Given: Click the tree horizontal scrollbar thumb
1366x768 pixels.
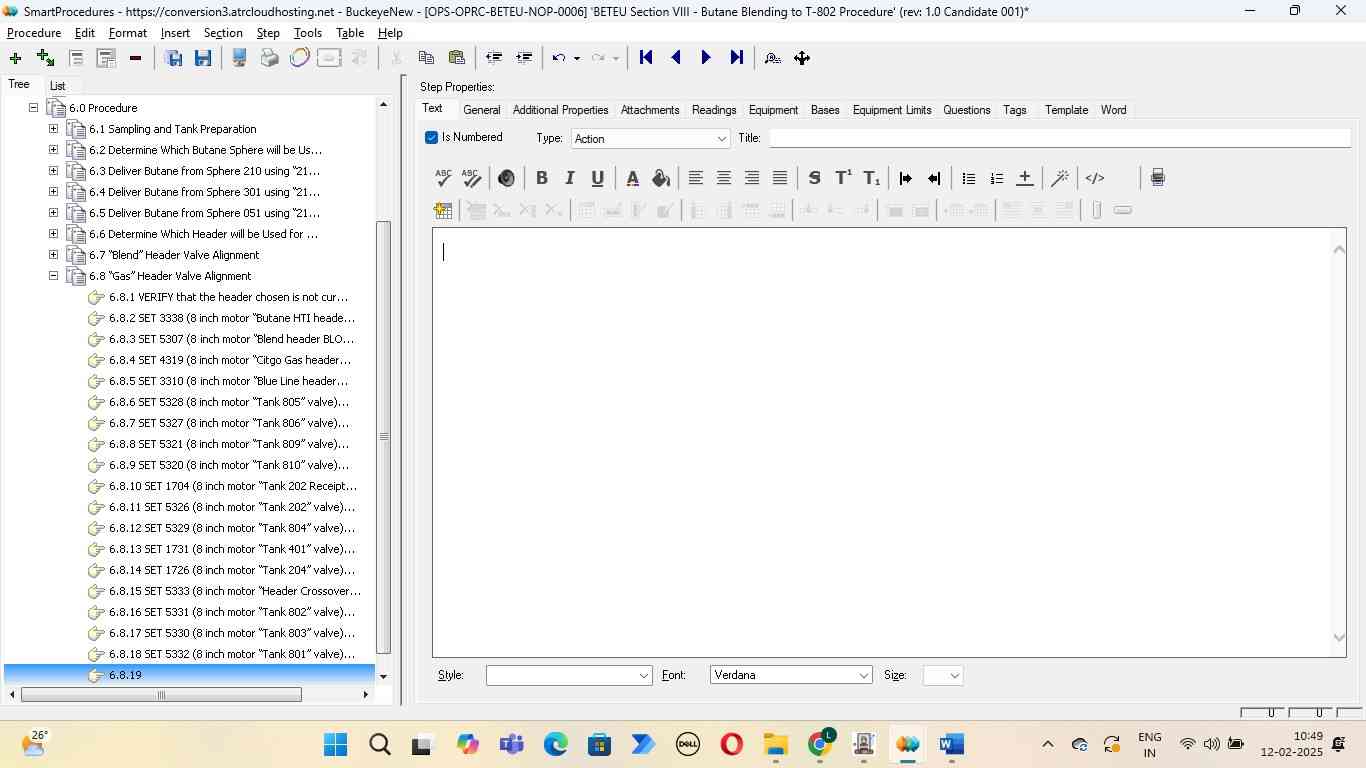Looking at the screenshot, I should [161, 694].
